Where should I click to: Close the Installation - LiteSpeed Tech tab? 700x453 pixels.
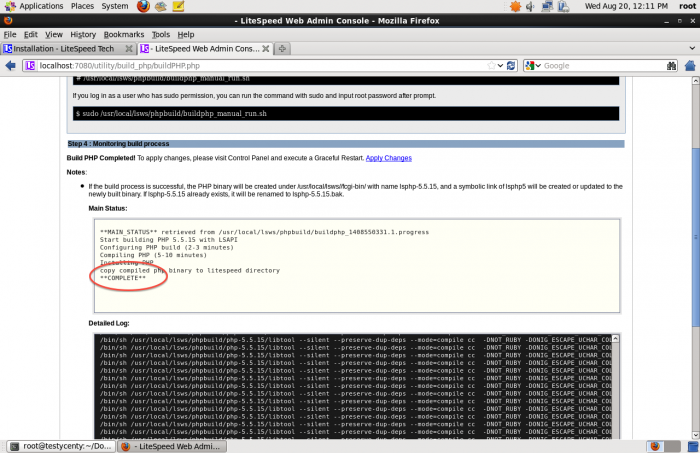[x=129, y=49]
